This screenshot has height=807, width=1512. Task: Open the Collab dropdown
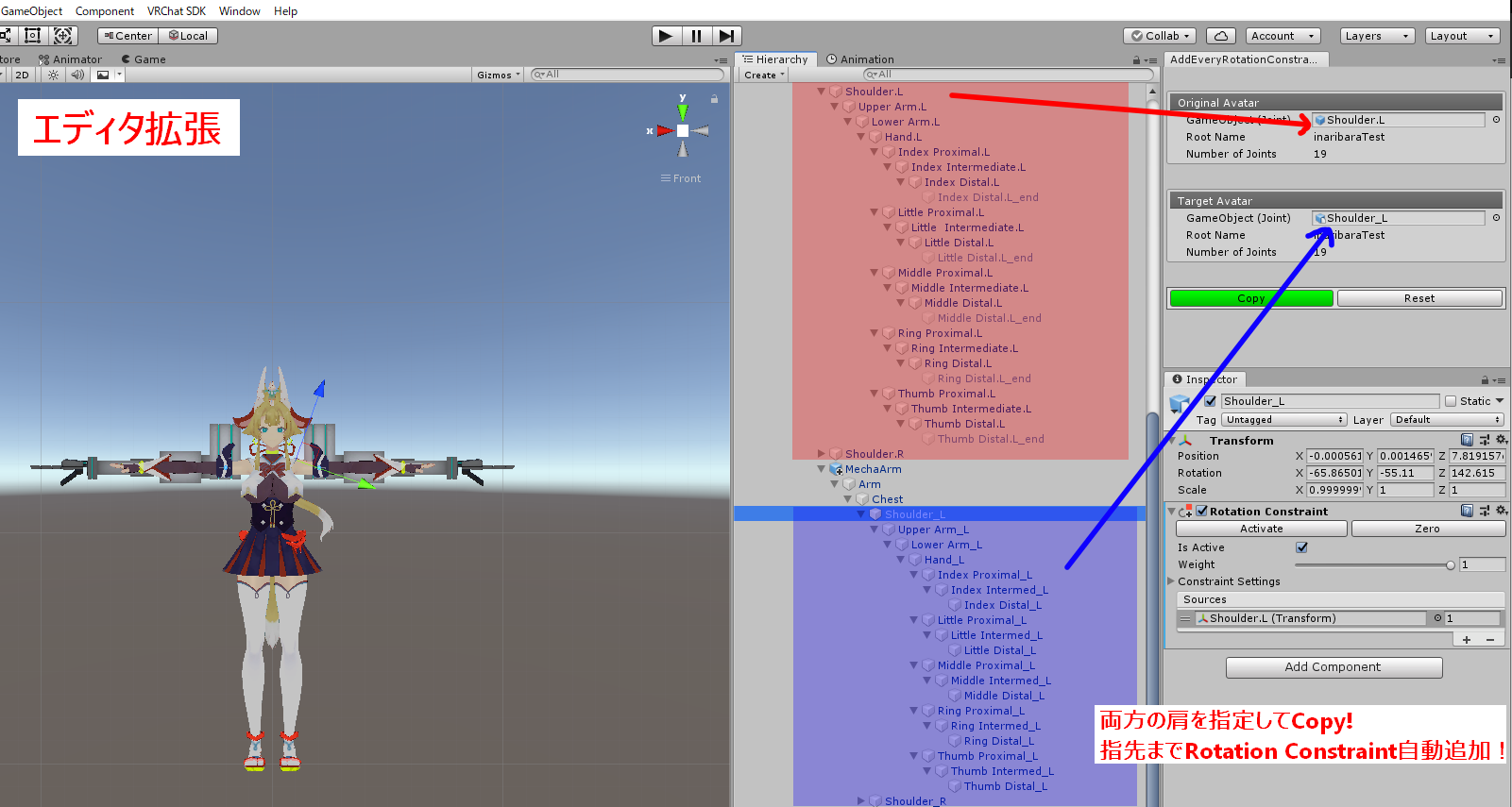[1160, 36]
